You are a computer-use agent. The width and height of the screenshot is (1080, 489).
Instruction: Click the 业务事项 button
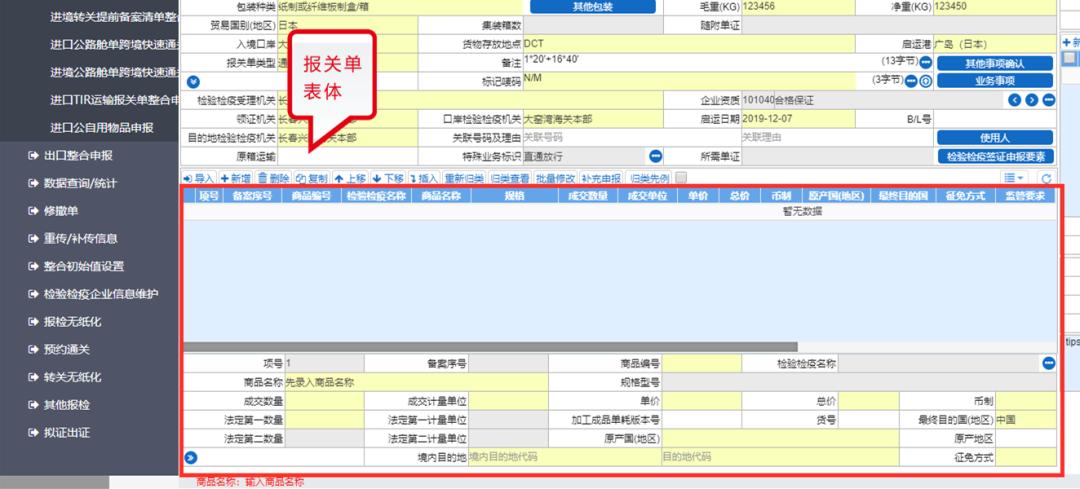coord(995,81)
